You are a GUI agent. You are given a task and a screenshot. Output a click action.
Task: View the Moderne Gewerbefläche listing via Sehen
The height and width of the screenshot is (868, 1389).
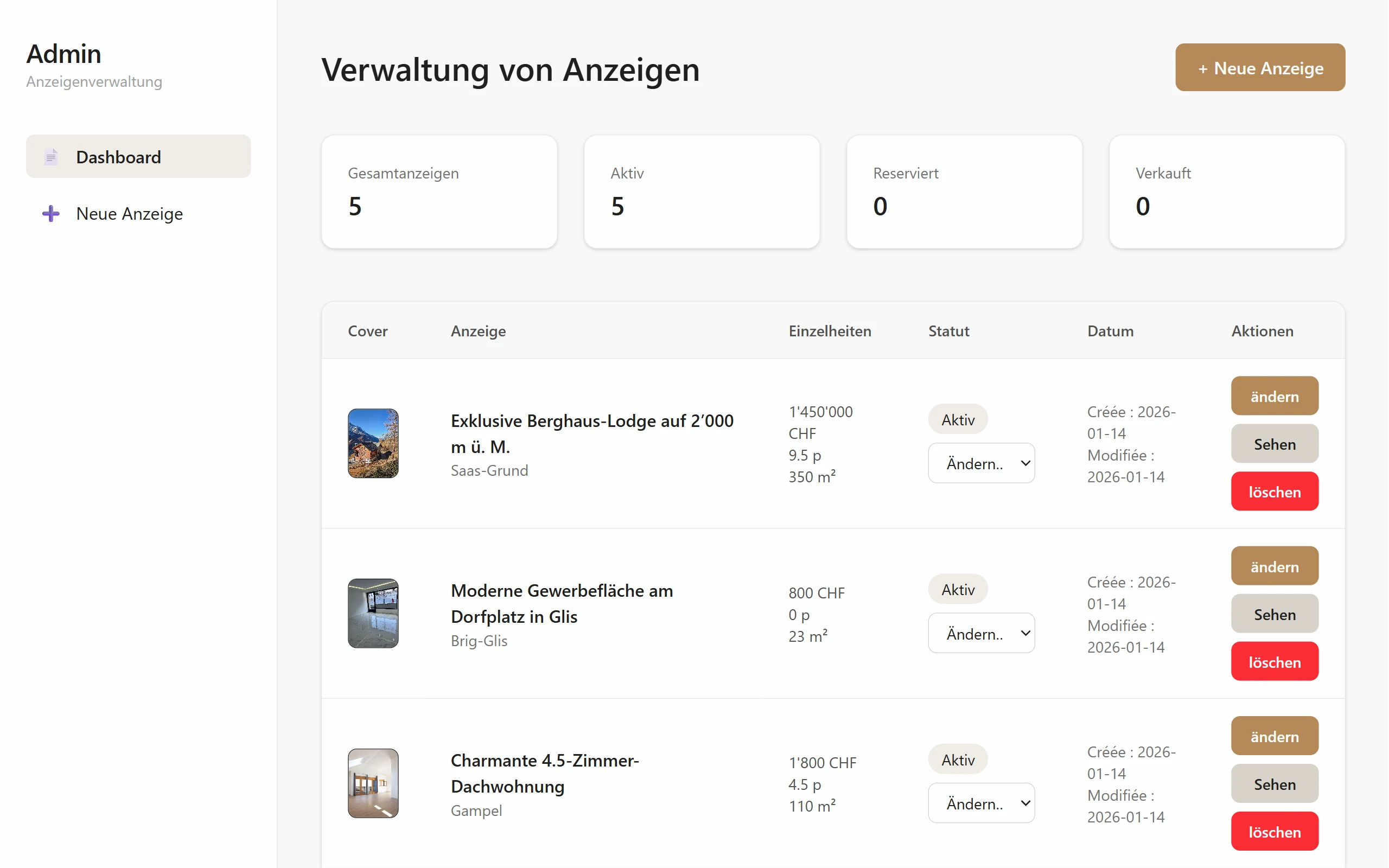(x=1274, y=614)
